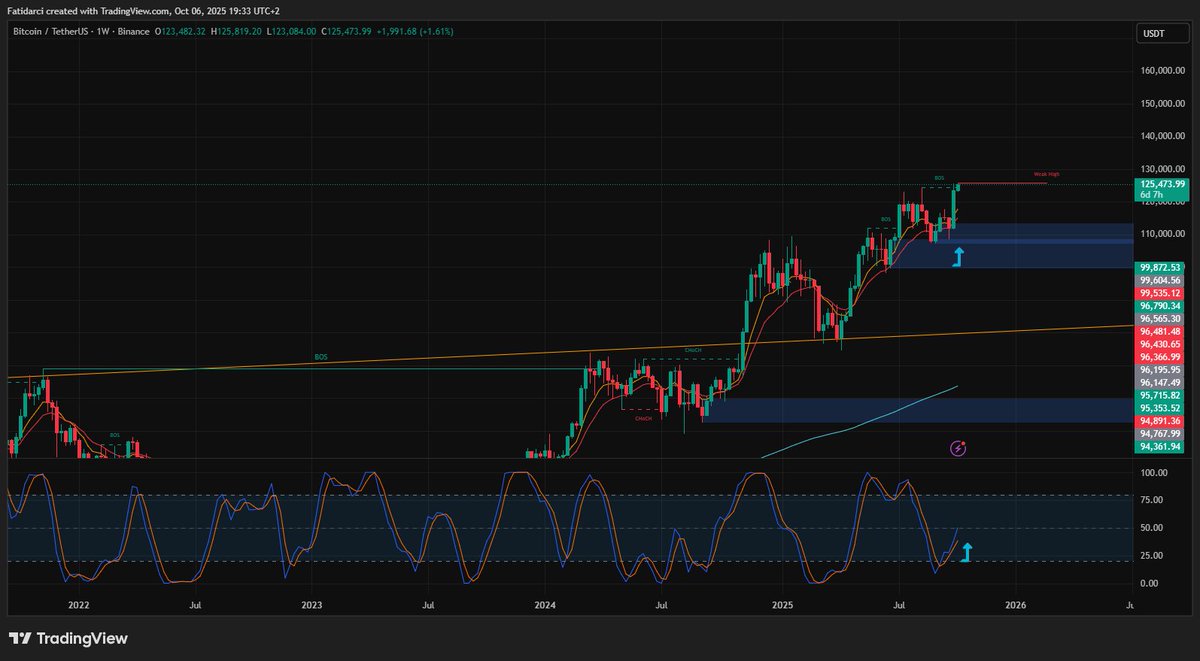Select the gray 96,147.49 price label
This screenshot has height=661, width=1200.
coord(1161,383)
